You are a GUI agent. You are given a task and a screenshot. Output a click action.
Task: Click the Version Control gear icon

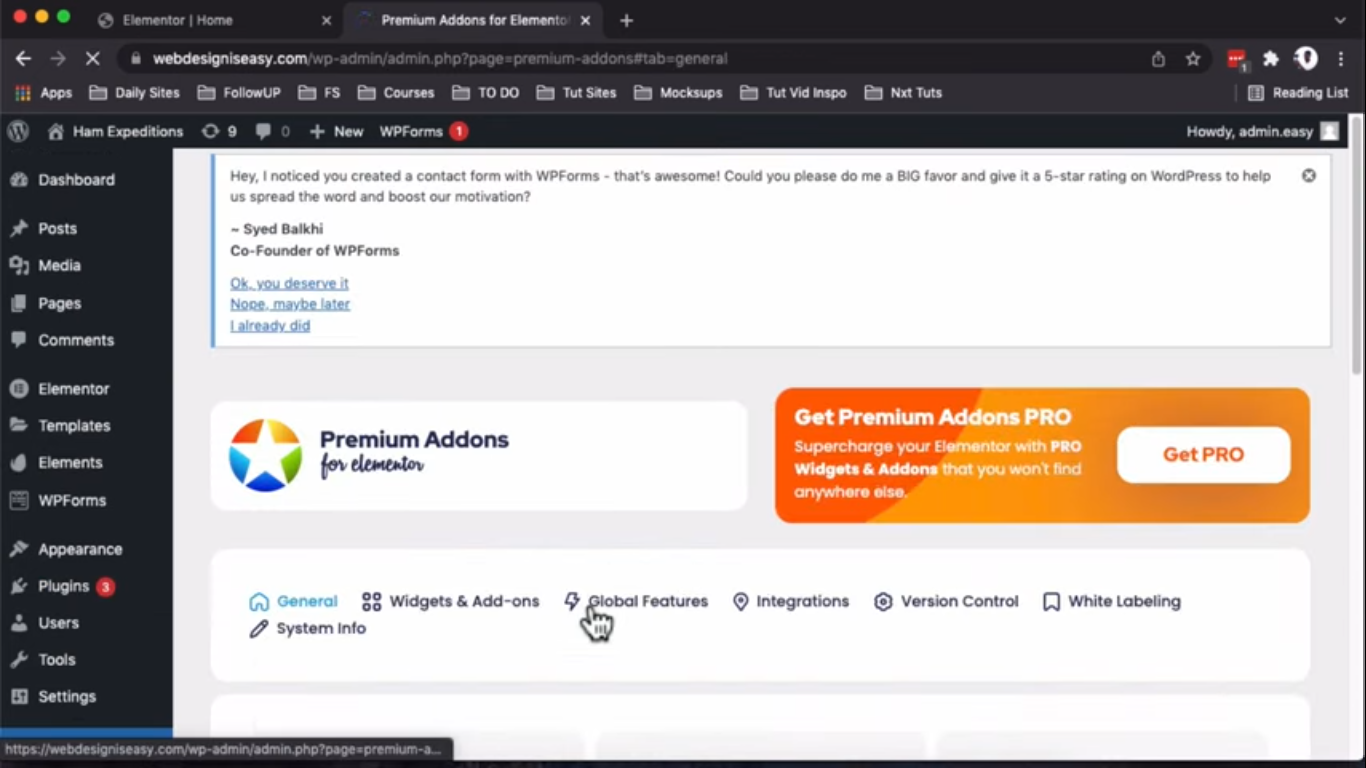883,602
